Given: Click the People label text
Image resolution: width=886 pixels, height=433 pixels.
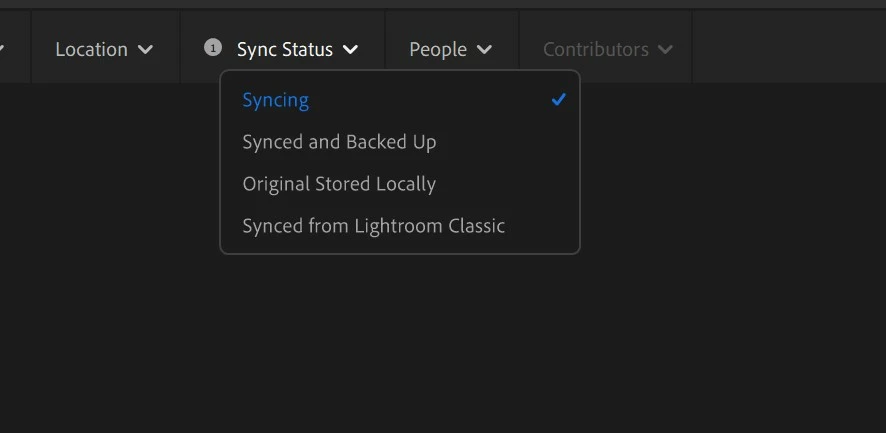Looking at the screenshot, I should tap(438, 50).
